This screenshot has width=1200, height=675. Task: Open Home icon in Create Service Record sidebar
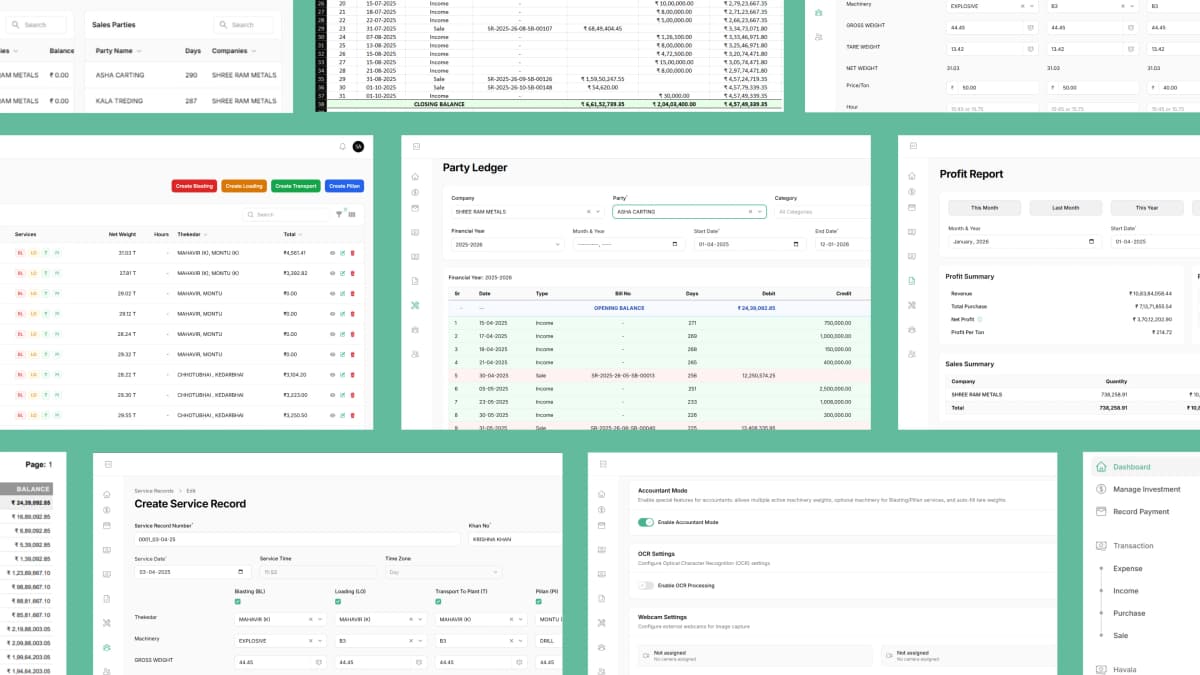coord(106,494)
